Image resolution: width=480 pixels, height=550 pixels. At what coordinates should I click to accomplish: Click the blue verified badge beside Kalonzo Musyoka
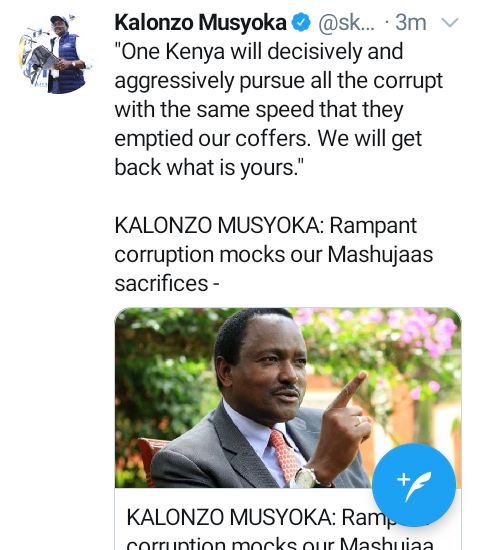[301, 23]
